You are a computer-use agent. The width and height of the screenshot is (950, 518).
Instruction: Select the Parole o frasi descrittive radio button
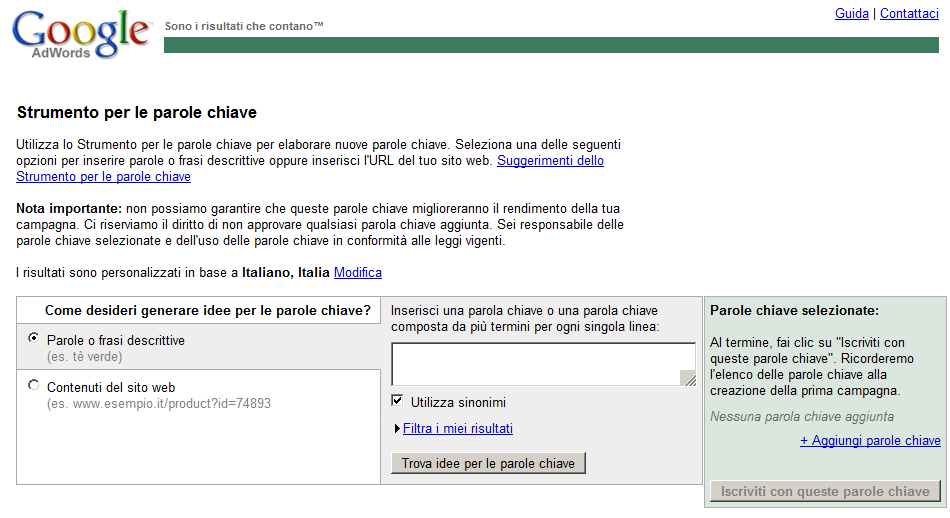[34, 338]
